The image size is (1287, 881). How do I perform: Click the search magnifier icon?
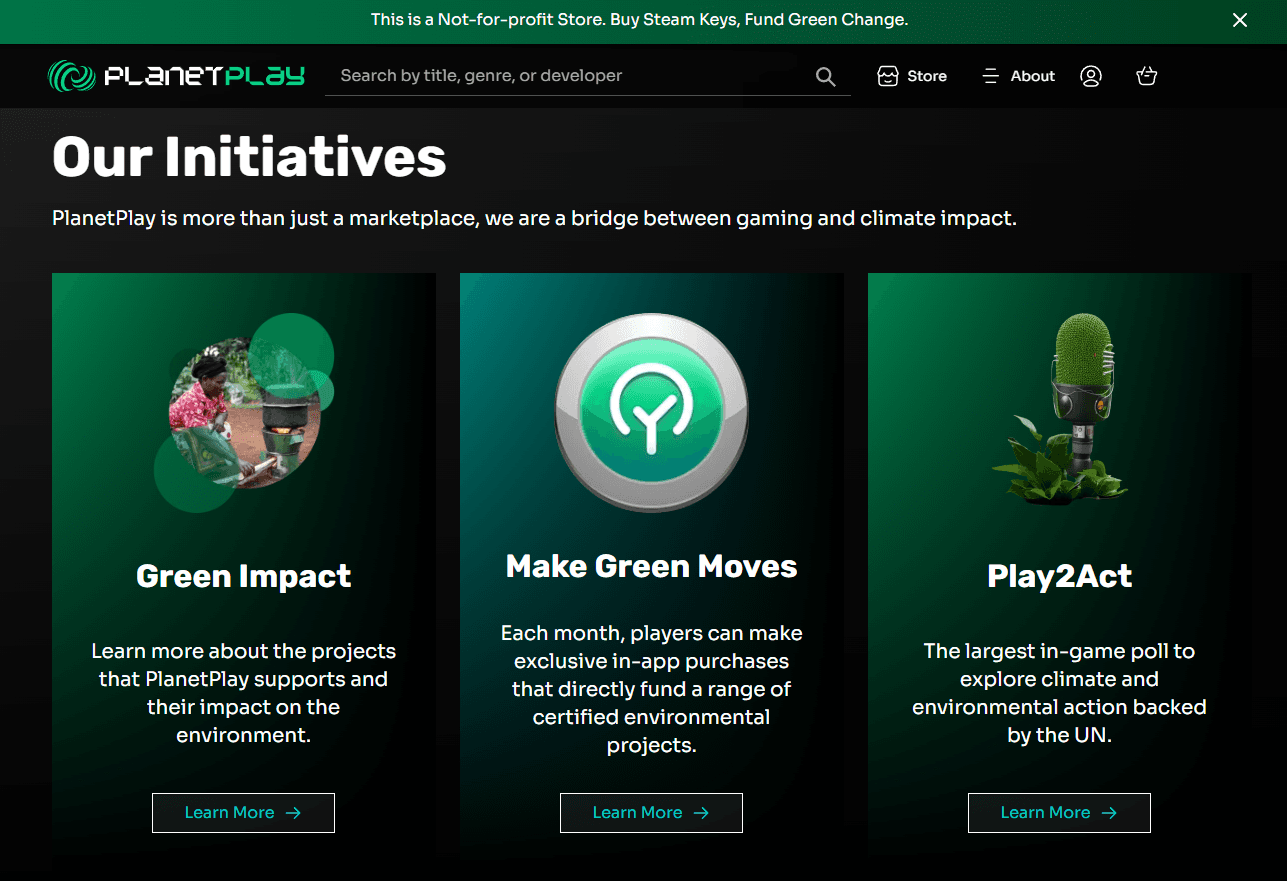click(825, 76)
